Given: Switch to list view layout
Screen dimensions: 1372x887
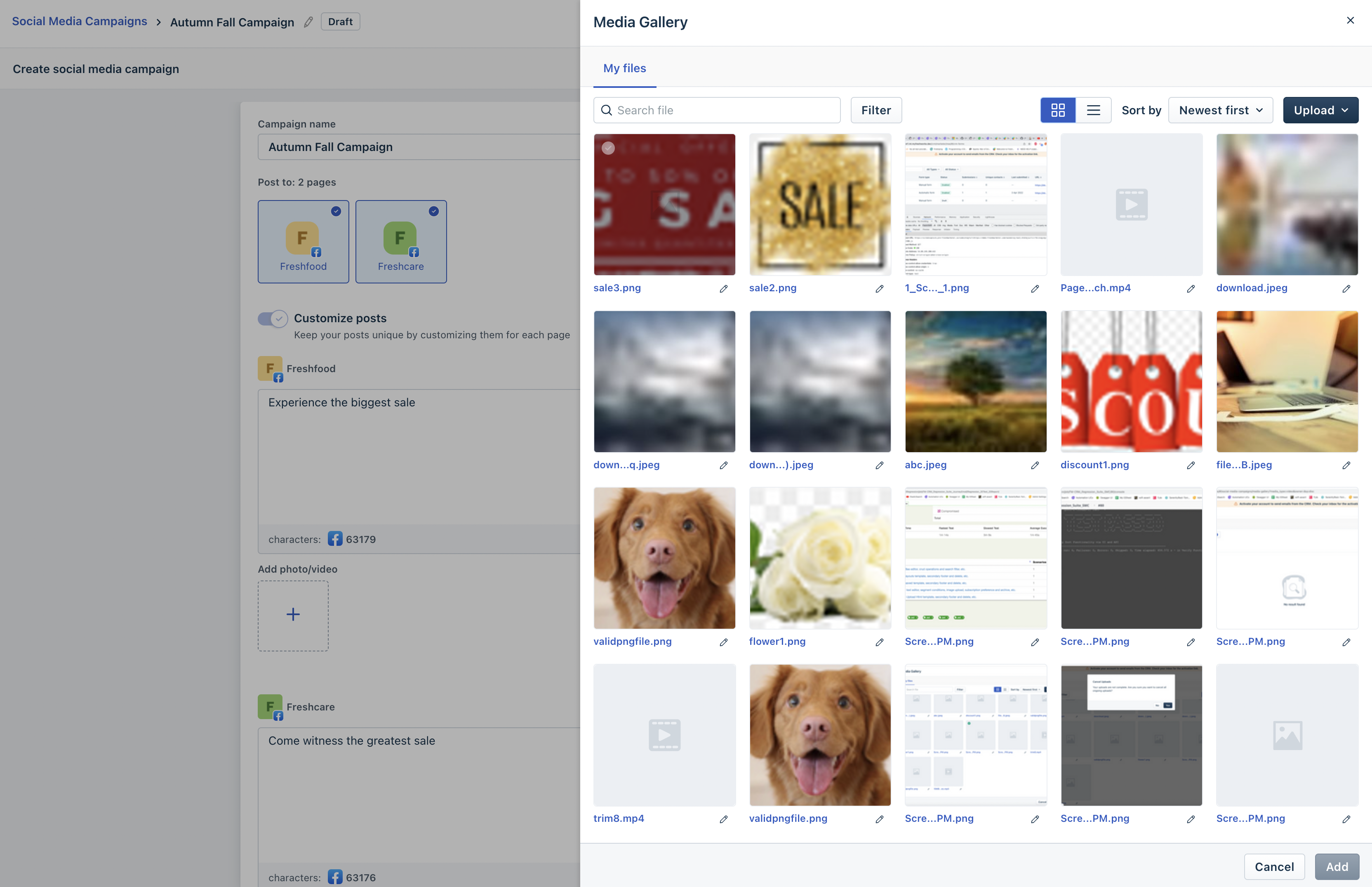Looking at the screenshot, I should [x=1093, y=110].
